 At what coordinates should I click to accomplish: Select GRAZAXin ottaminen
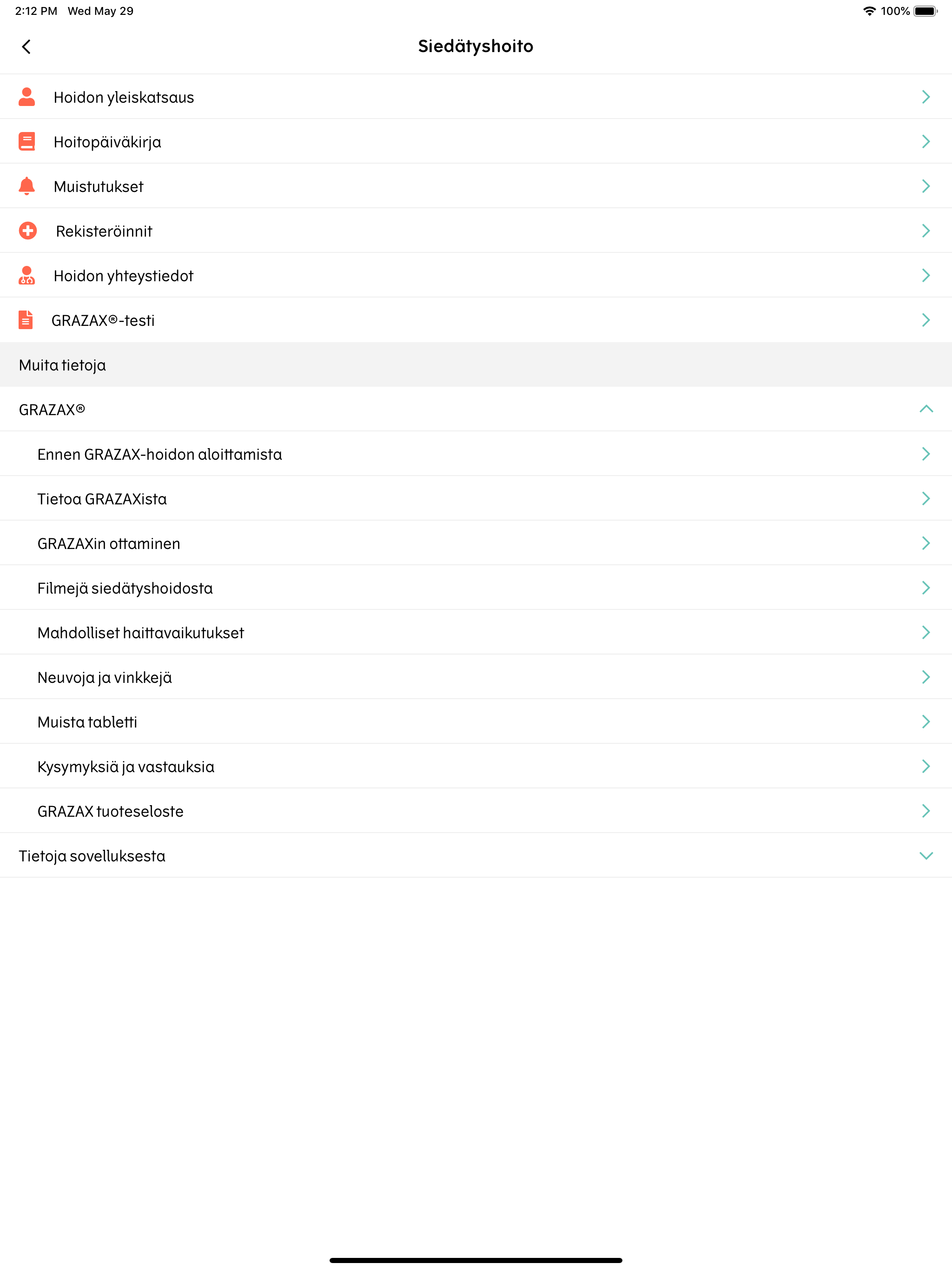pyautogui.click(x=476, y=543)
